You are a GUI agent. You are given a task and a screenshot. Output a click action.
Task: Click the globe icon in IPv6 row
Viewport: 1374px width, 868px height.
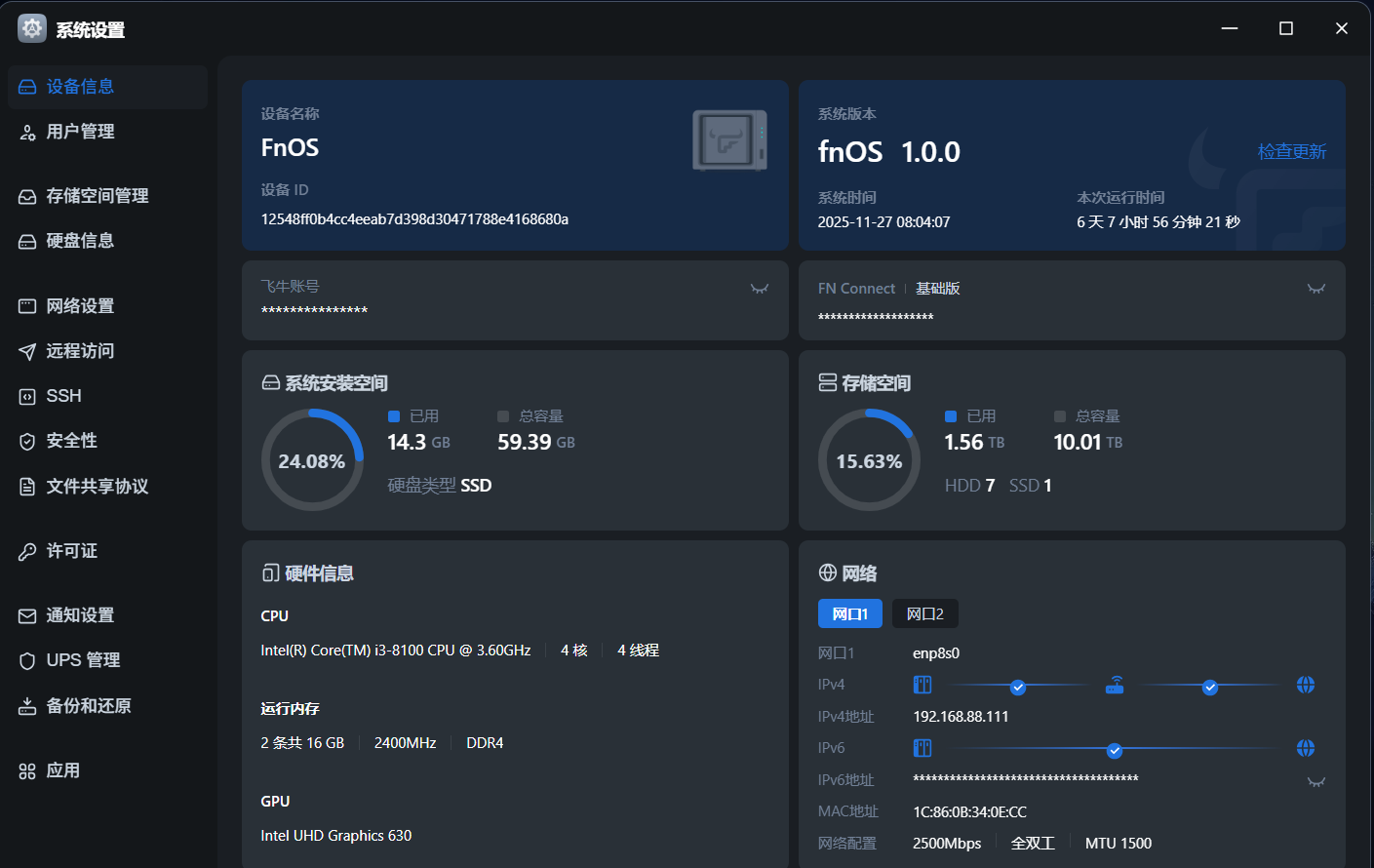tap(1306, 748)
